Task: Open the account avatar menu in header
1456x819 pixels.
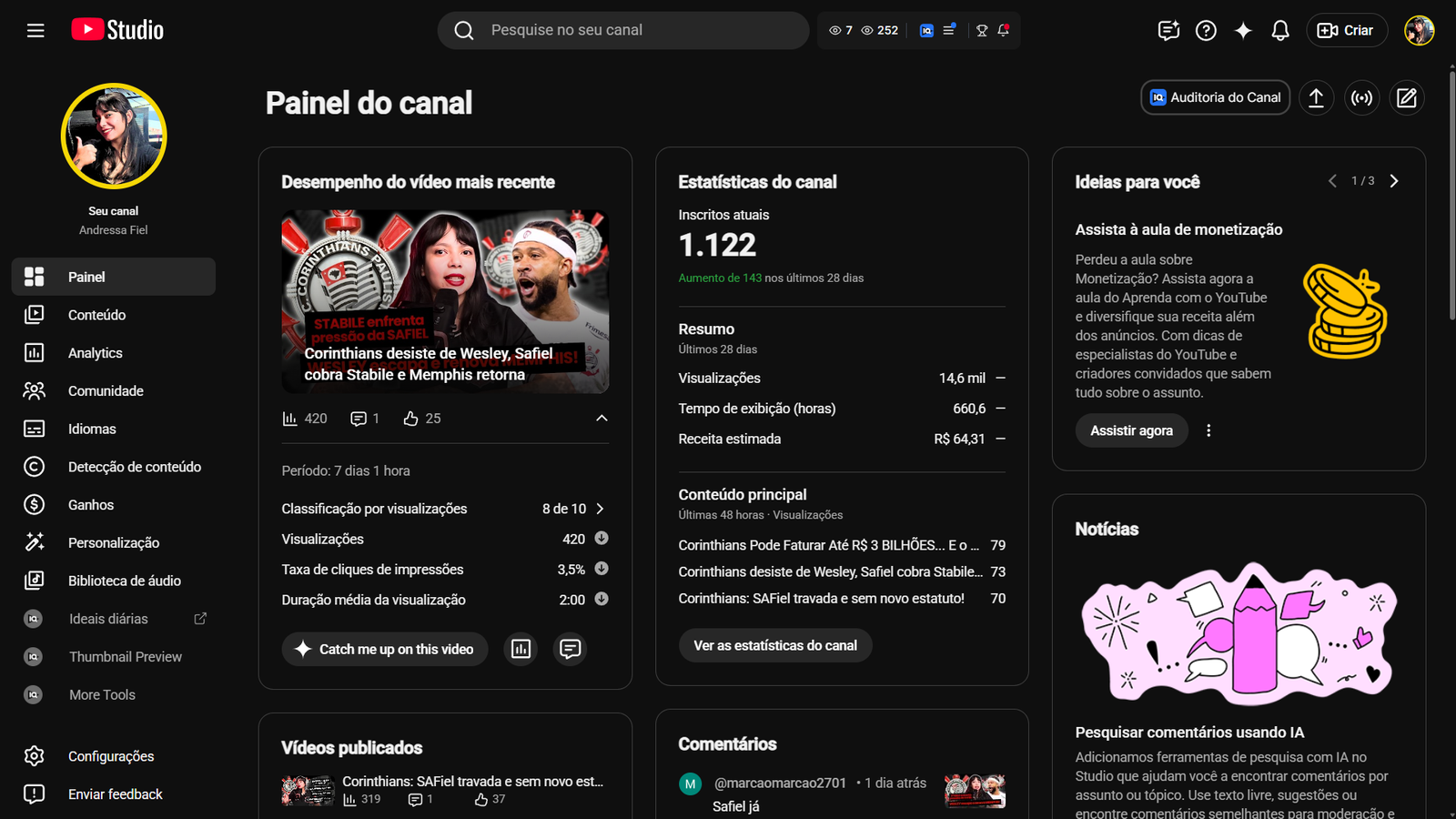Action: (x=1419, y=31)
